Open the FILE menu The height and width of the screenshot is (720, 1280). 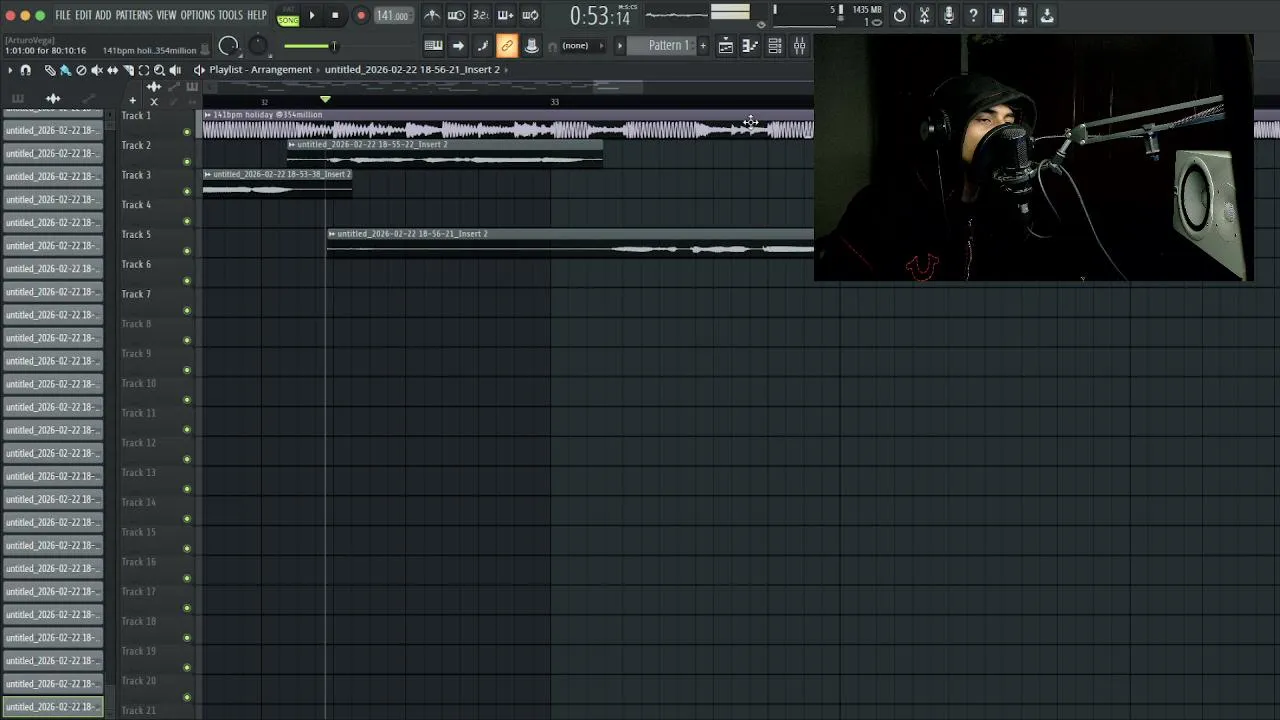tap(62, 15)
